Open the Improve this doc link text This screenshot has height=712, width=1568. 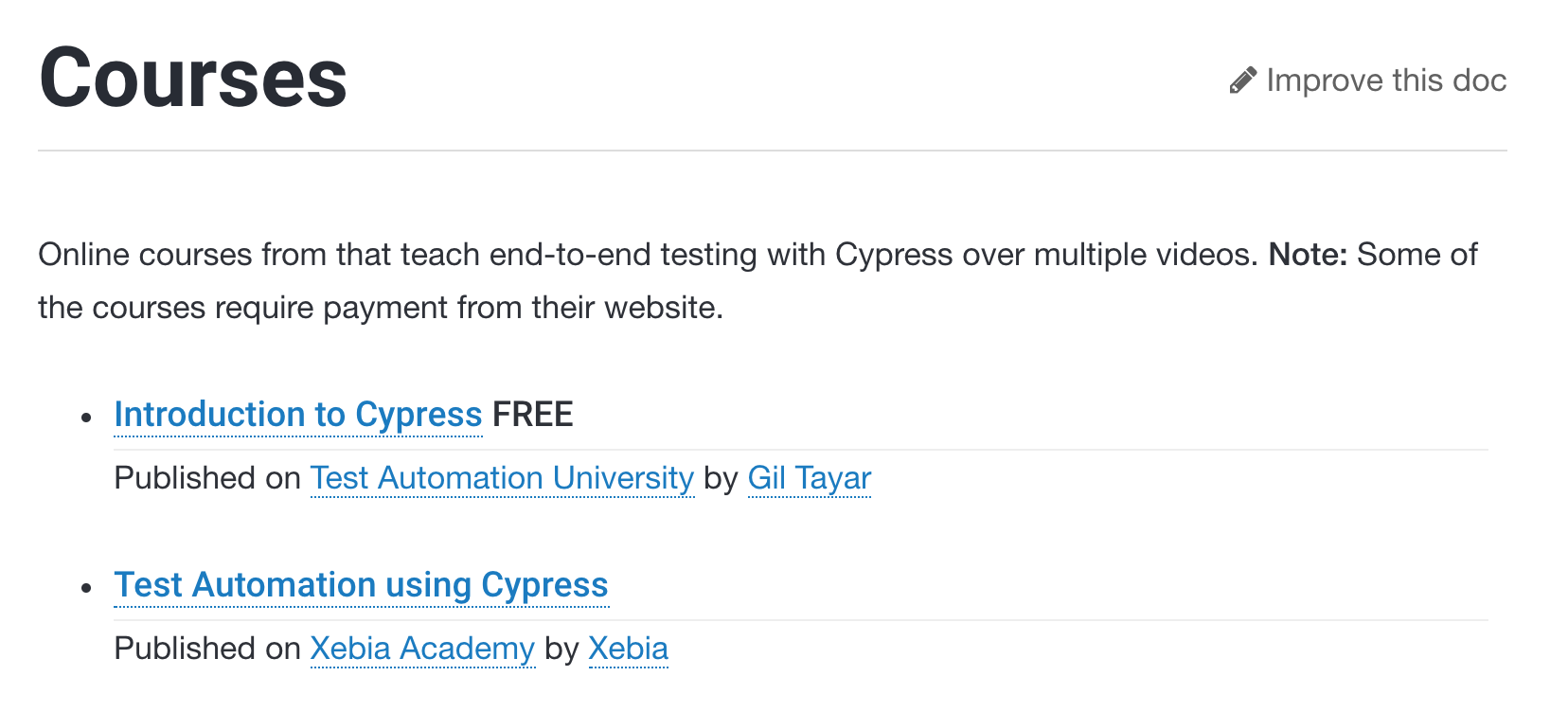[1386, 80]
